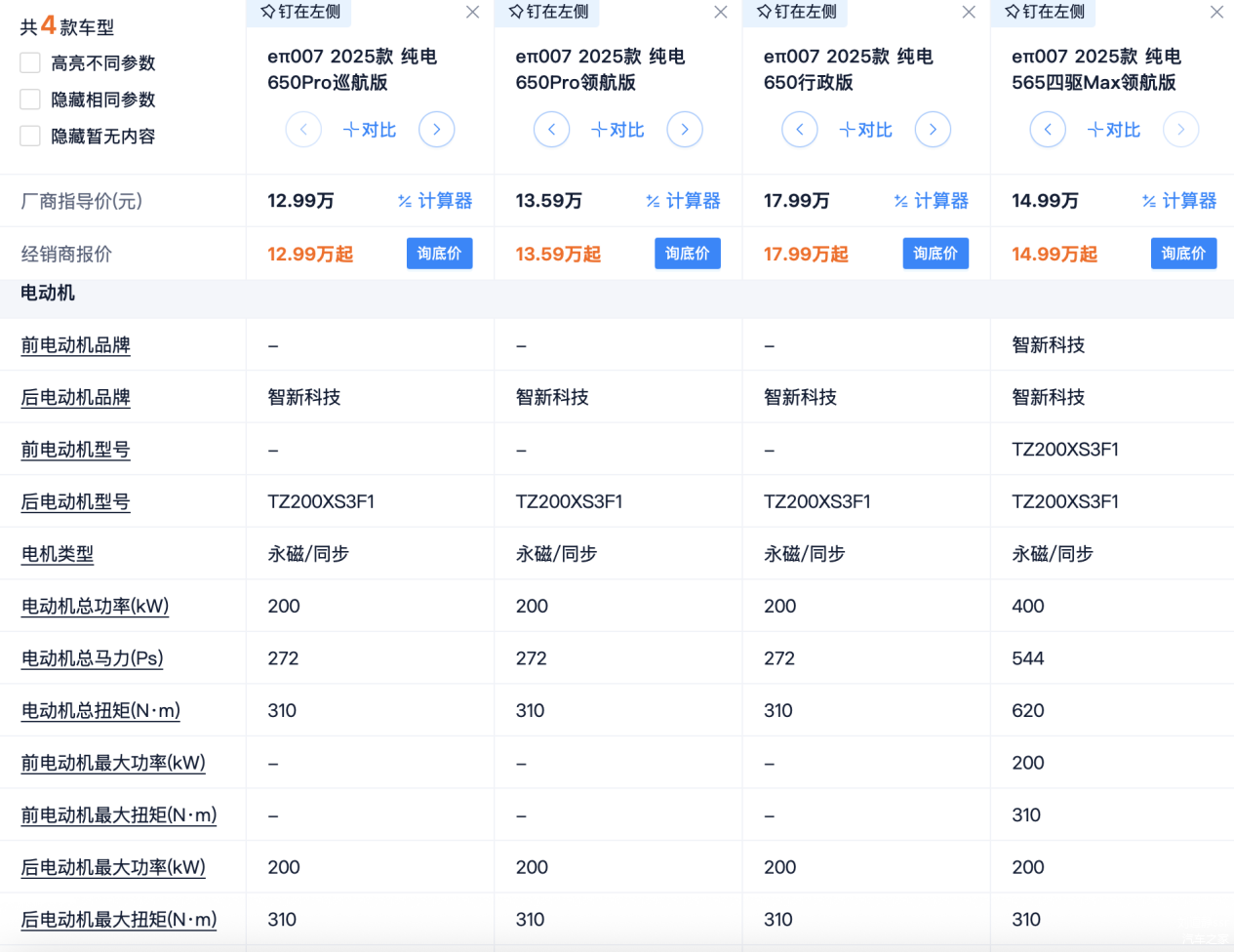Move the 650Pro领航版 column right with its arrow

point(684,129)
